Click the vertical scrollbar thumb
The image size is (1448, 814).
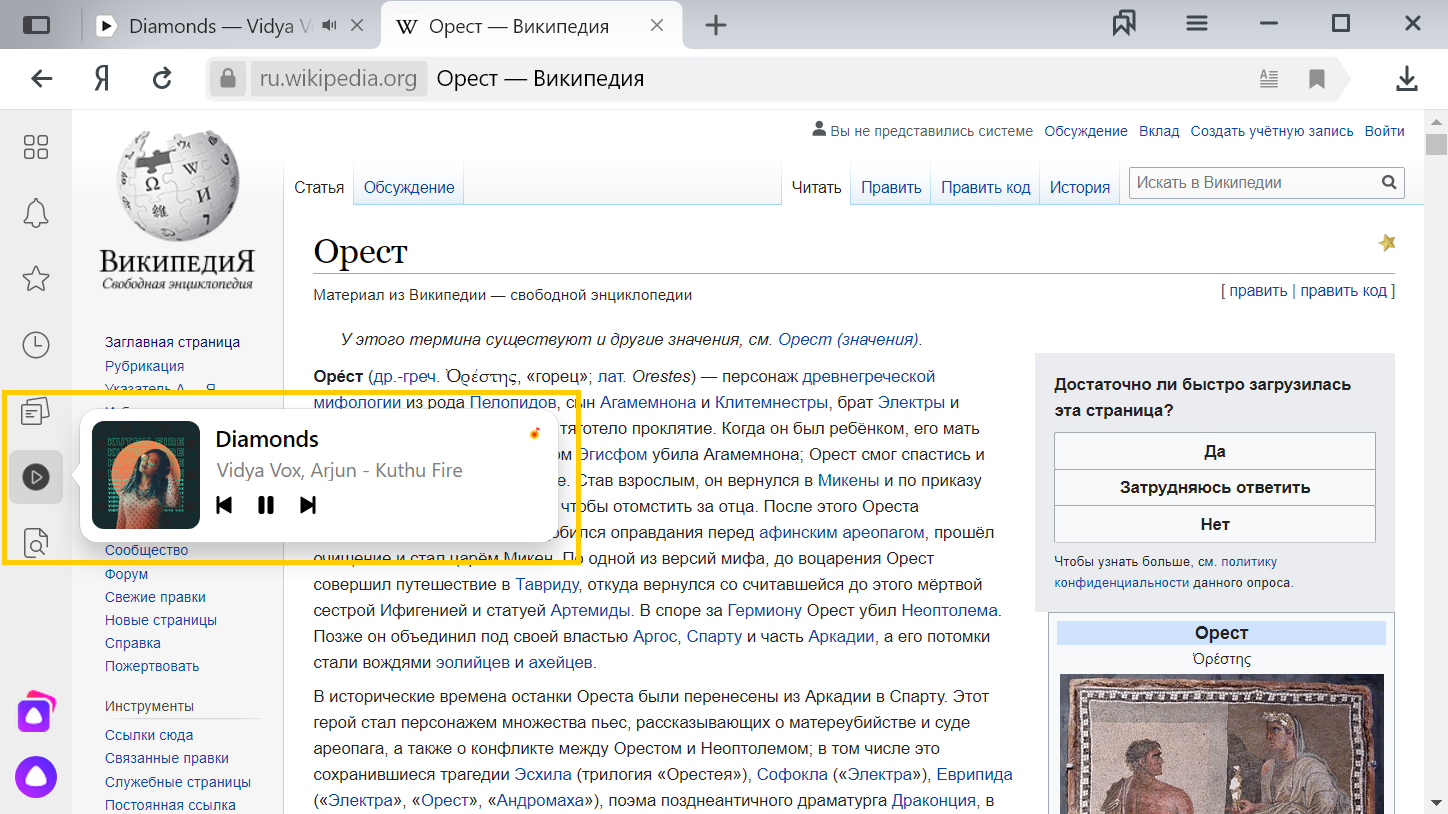click(x=1437, y=145)
